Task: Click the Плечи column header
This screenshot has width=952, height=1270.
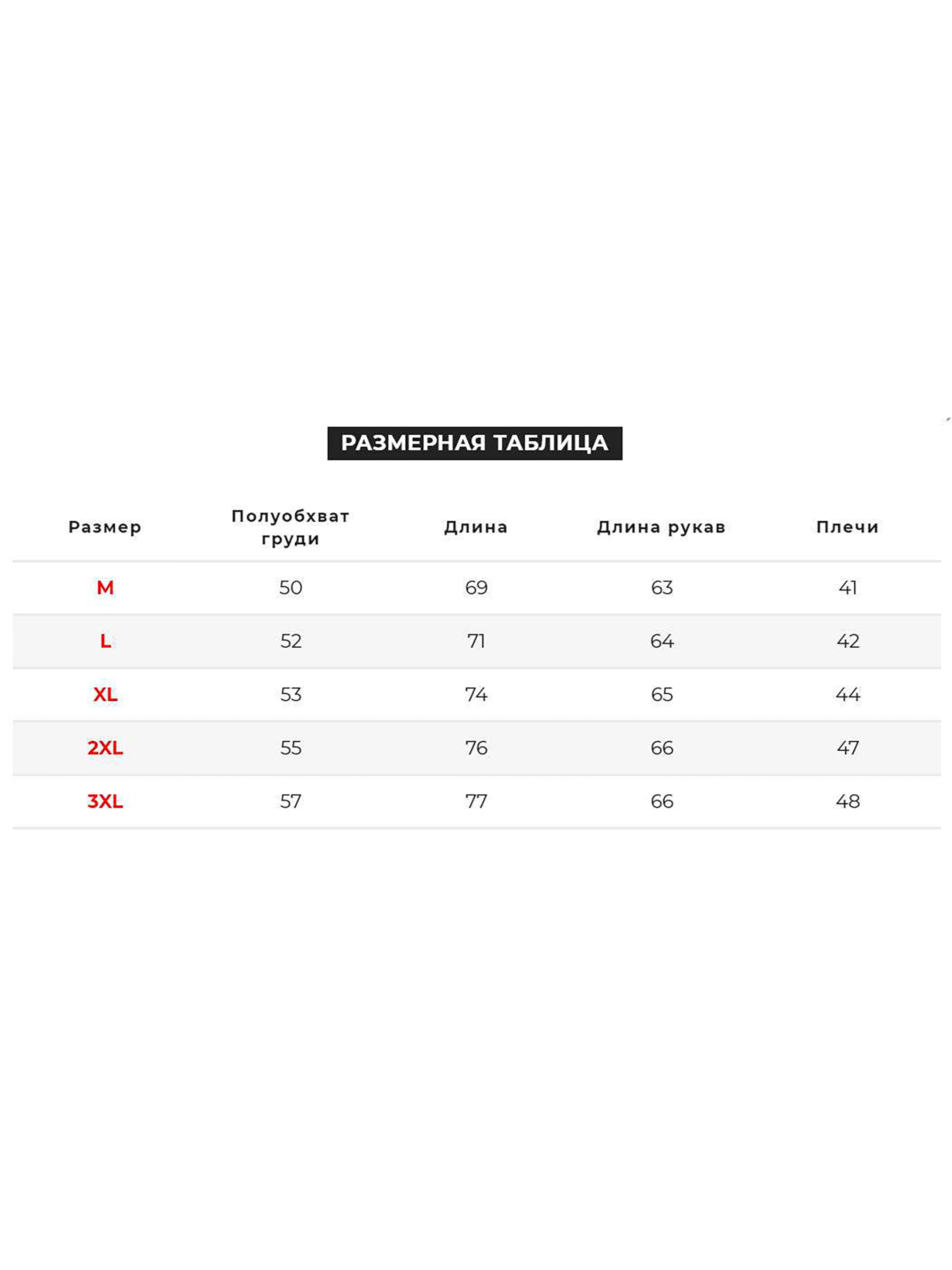Action: 847,527
